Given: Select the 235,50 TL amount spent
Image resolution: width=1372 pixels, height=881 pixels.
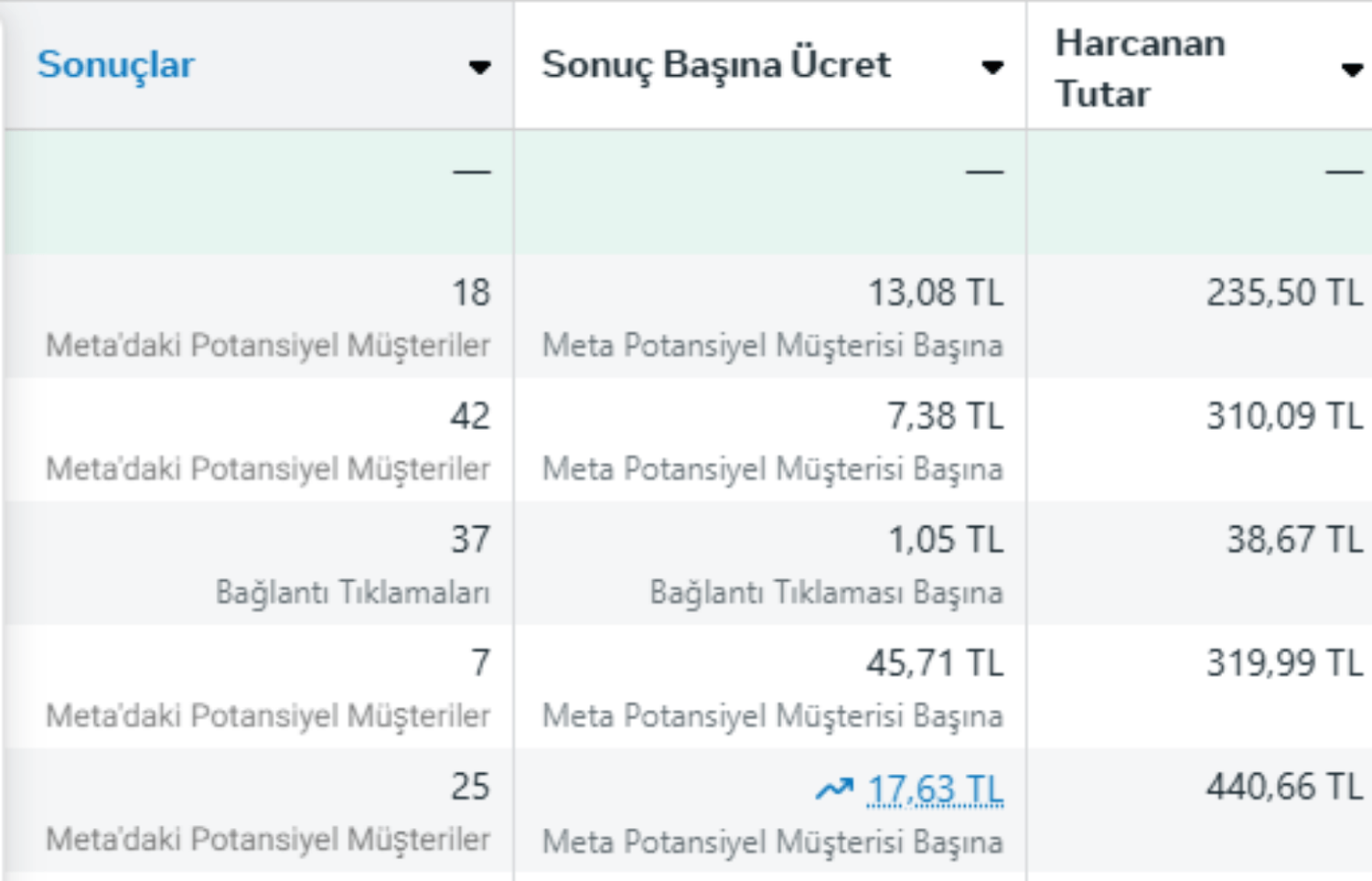Looking at the screenshot, I should click(1284, 293).
